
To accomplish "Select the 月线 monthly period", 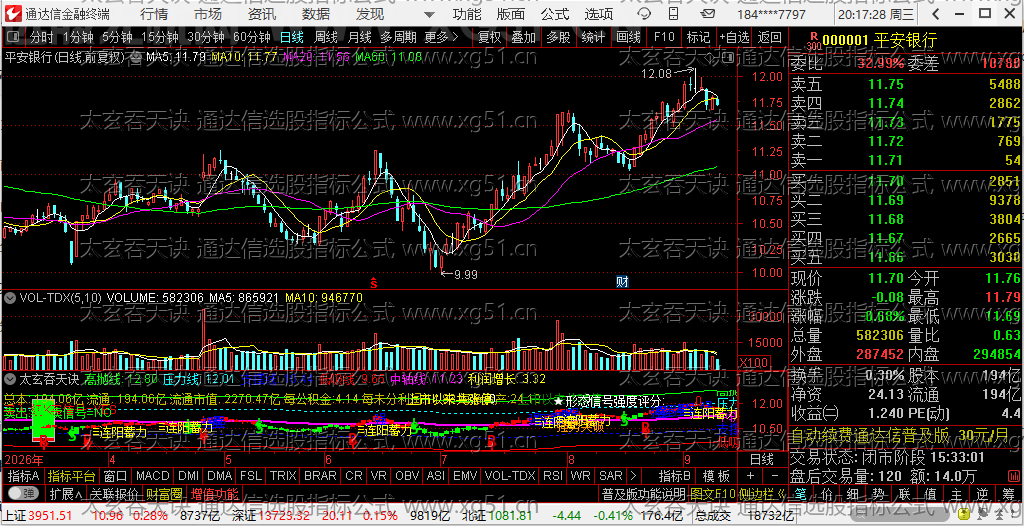I will [x=359, y=37].
